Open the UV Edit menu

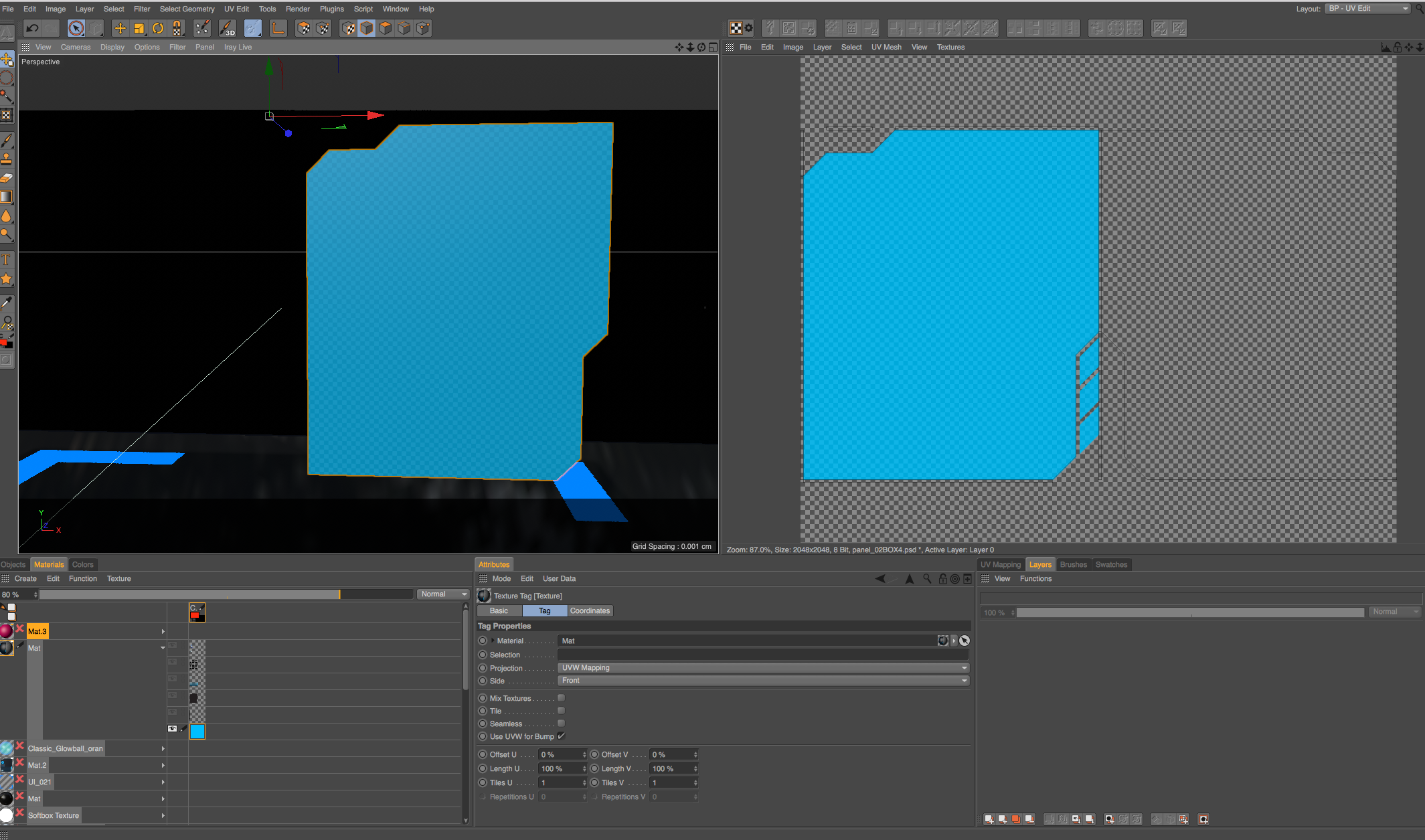coord(236,9)
